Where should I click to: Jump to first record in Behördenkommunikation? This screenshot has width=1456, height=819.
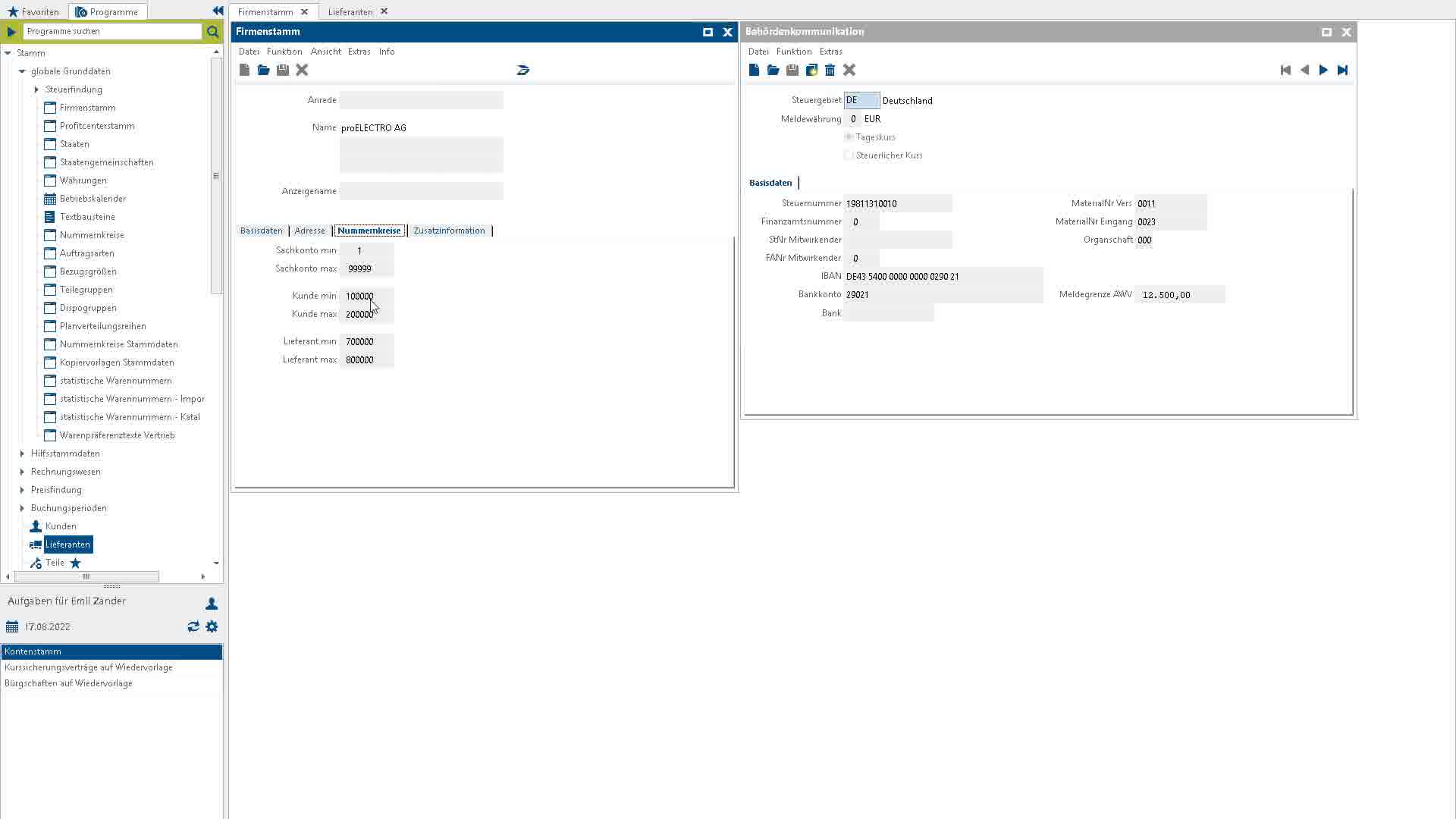[1285, 70]
